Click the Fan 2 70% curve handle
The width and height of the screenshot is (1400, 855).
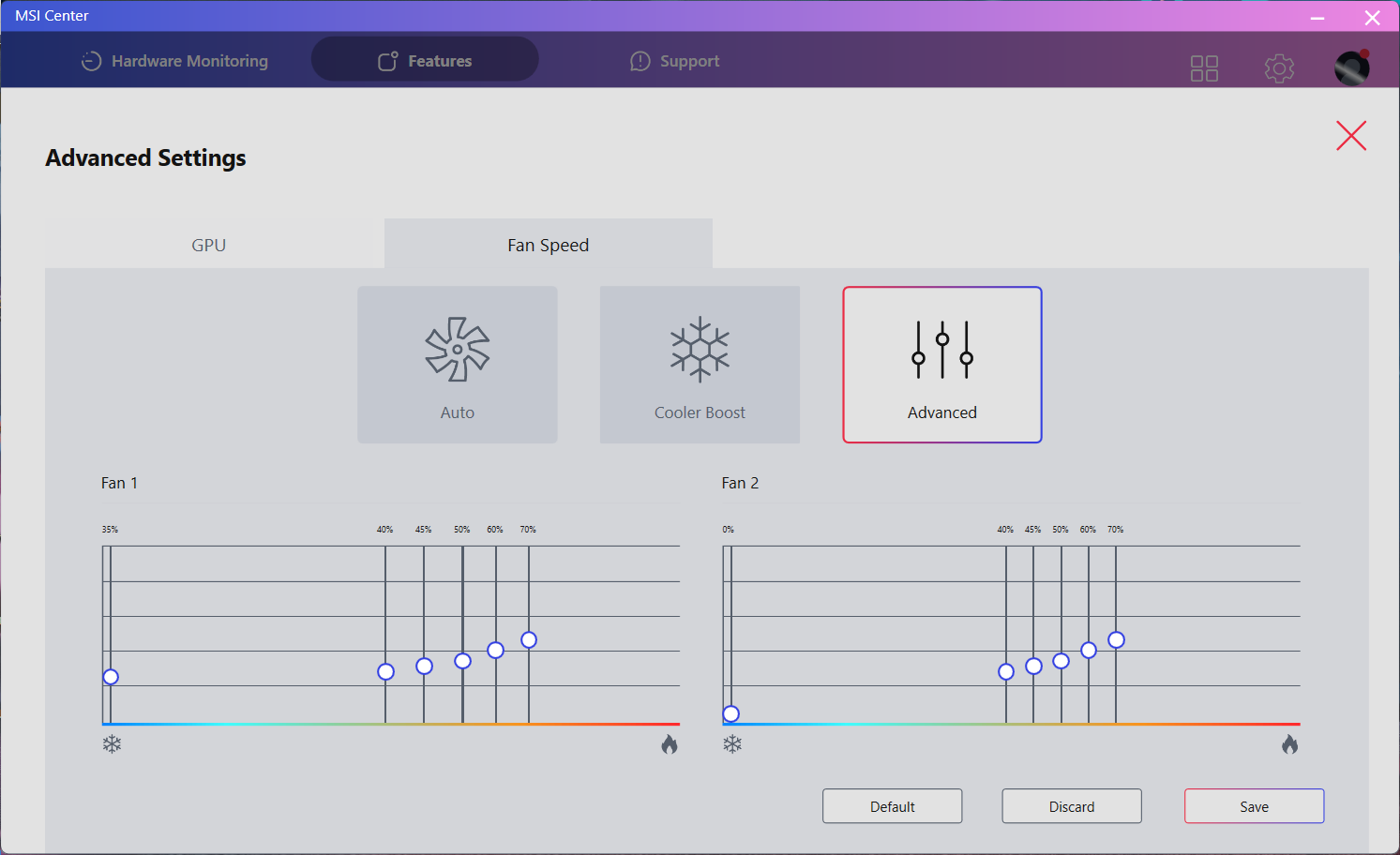[x=1116, y=639]
